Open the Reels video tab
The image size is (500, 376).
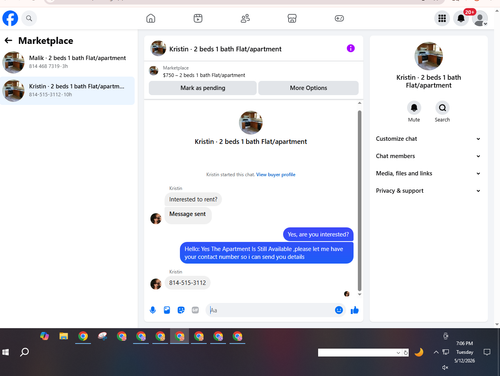pos(198,18)
